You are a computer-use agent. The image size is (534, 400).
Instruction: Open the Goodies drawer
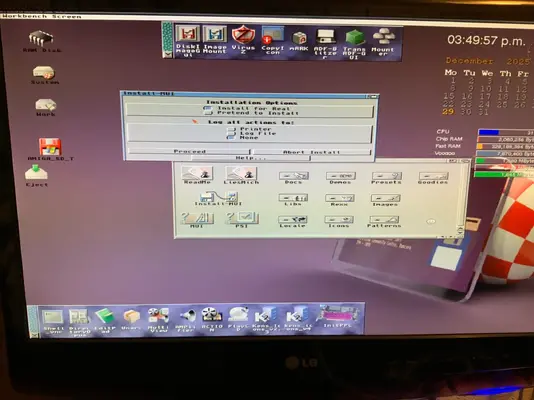click(433, 178)
